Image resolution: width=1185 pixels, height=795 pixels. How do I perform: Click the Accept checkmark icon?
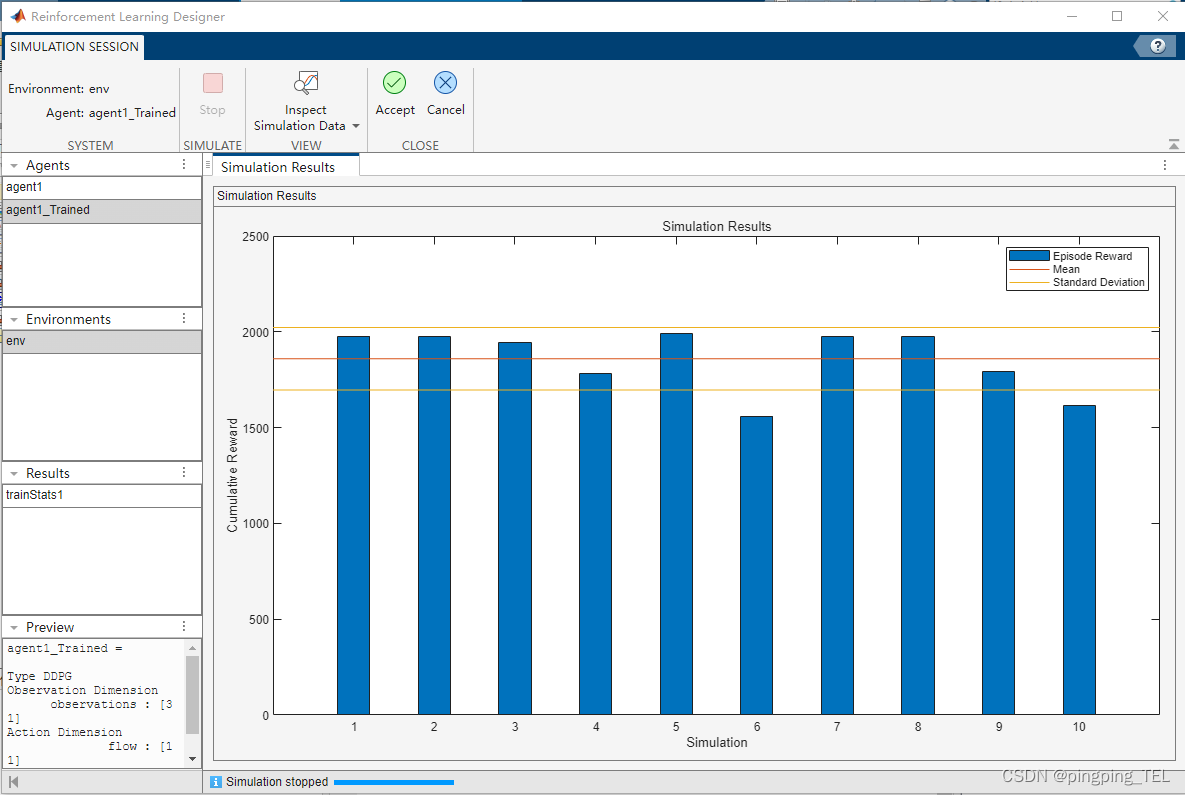tap(395, 83)
